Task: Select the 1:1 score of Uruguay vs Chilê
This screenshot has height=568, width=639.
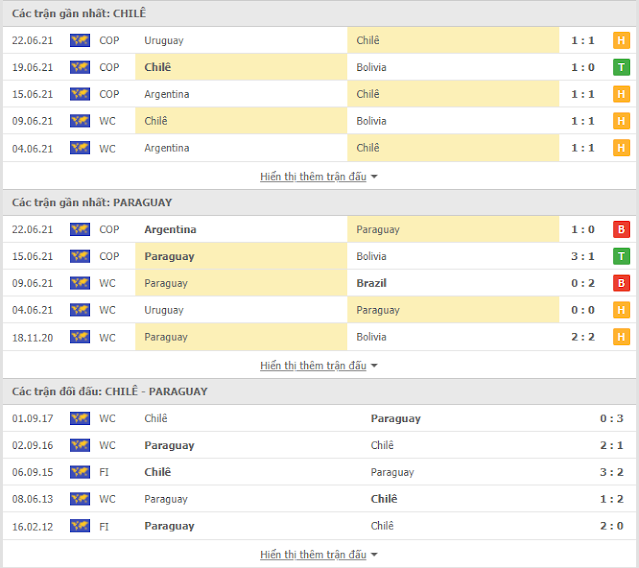Action: [x=583, y=40]
